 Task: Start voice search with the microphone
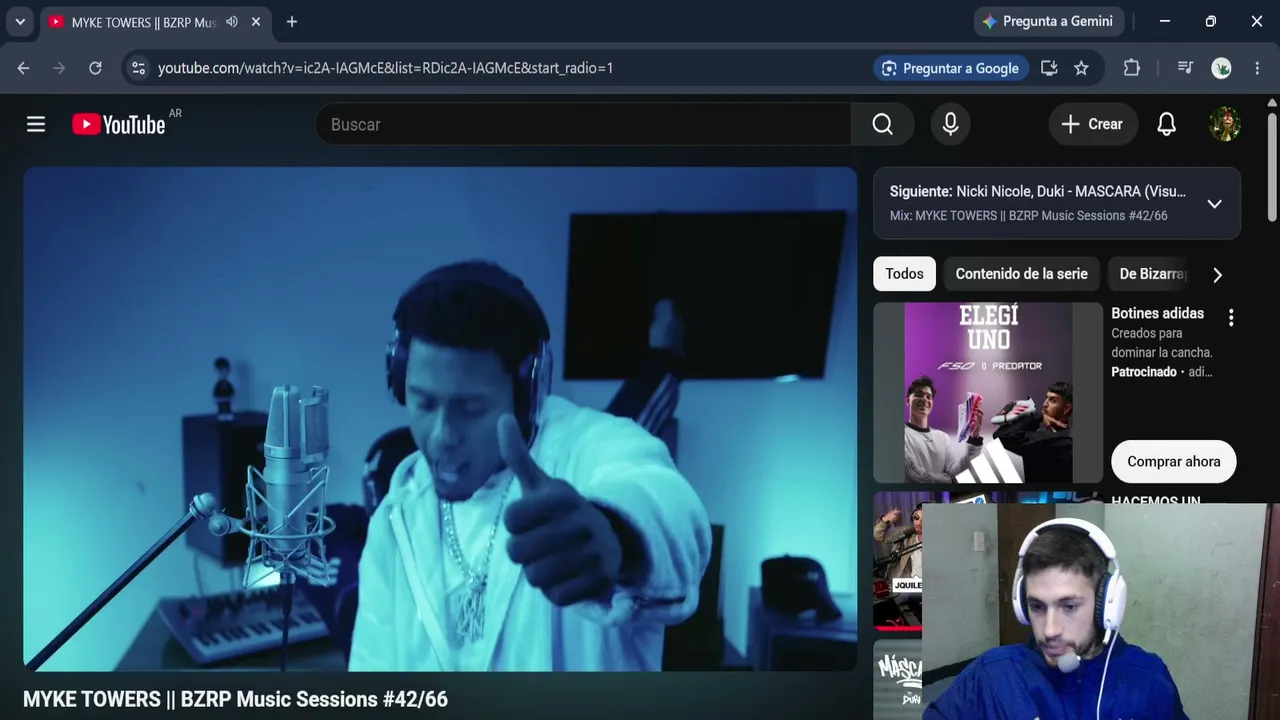coord(950,124)
